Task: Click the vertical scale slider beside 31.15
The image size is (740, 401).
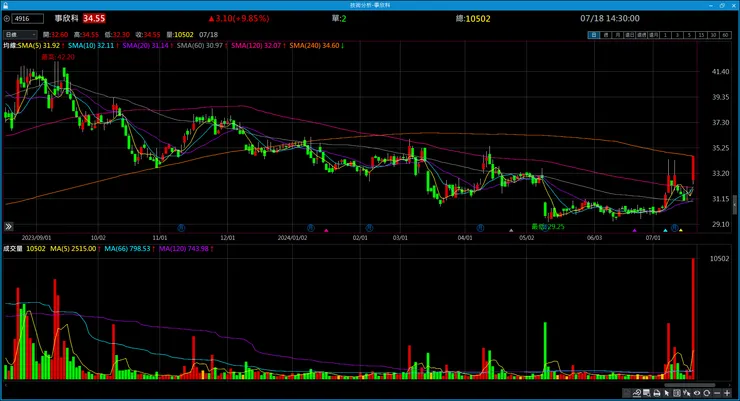Action: point(735,205)
